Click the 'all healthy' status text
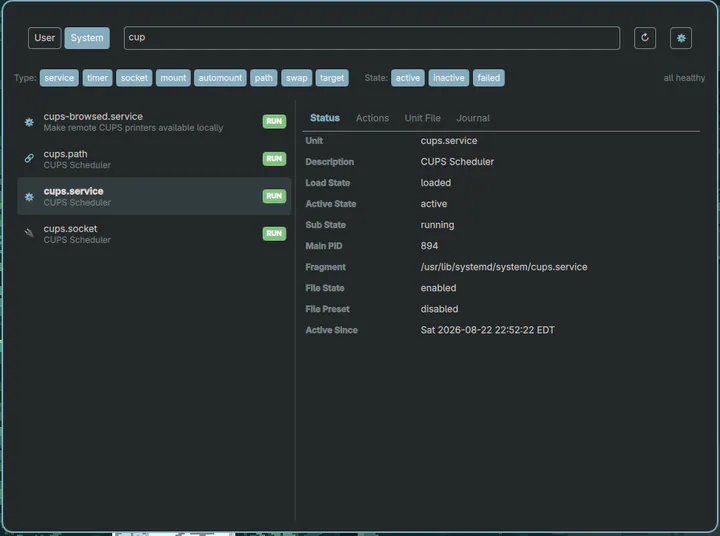The height and width of the screenshot is (536, 720). click(684, 78)
